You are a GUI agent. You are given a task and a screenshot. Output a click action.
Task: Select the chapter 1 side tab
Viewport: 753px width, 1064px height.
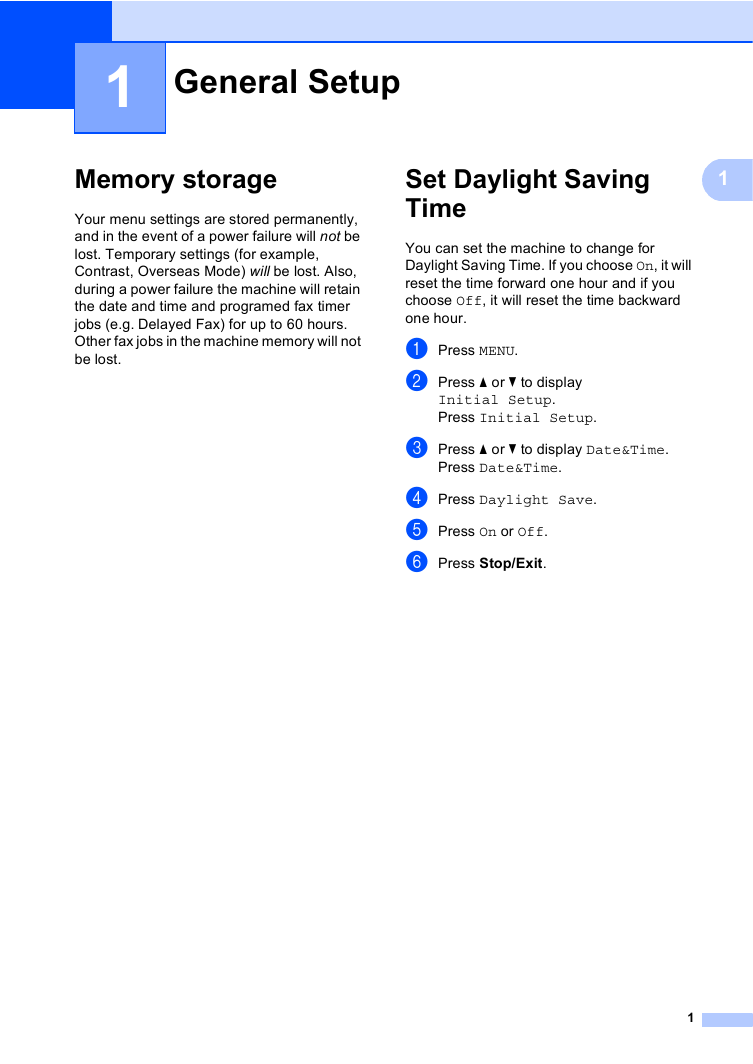click(x=727, y=180)
